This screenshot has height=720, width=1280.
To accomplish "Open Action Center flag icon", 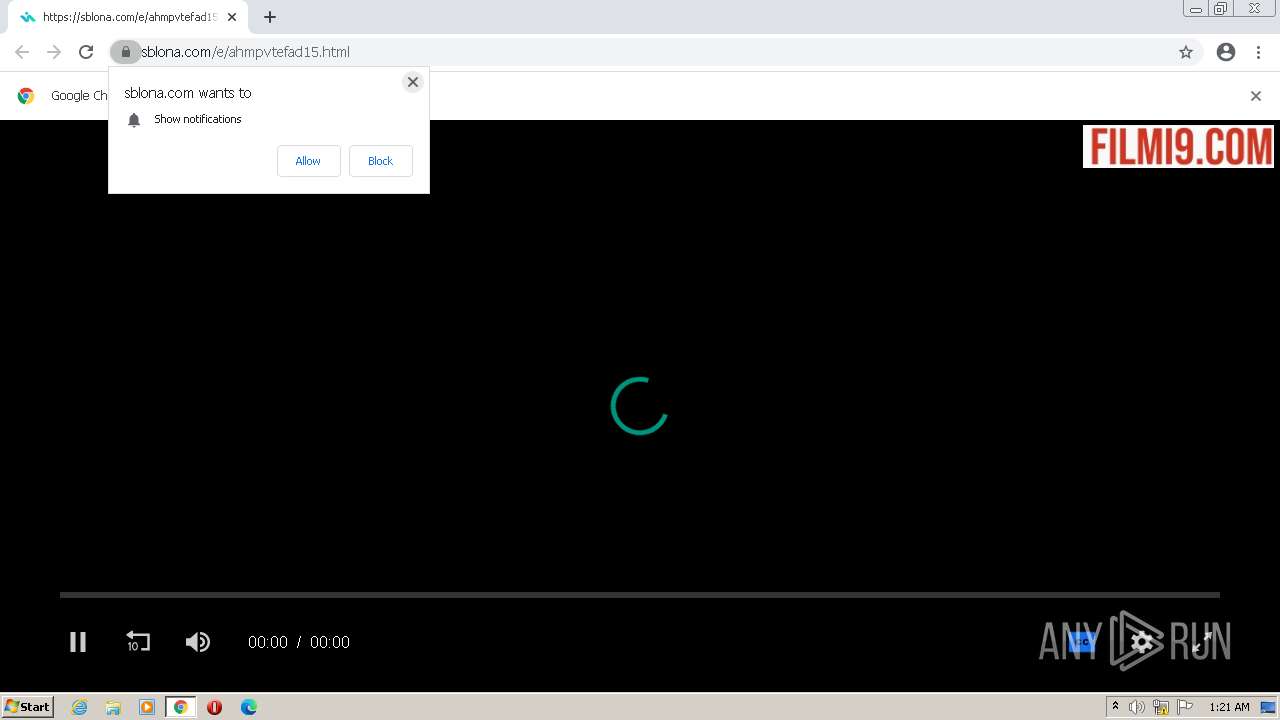I will 1185,707.
